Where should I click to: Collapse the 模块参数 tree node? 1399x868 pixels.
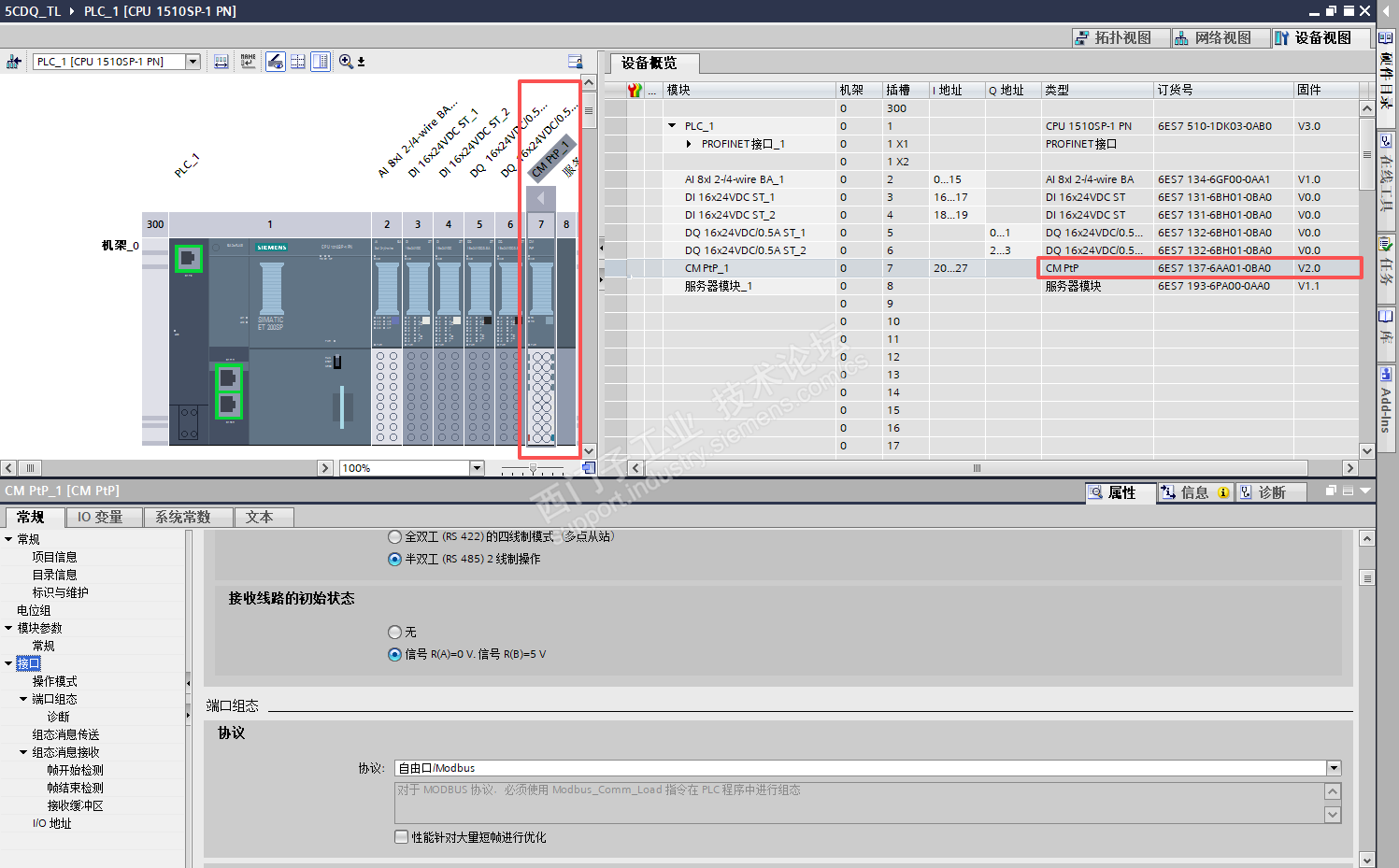[x=8, y=628]
